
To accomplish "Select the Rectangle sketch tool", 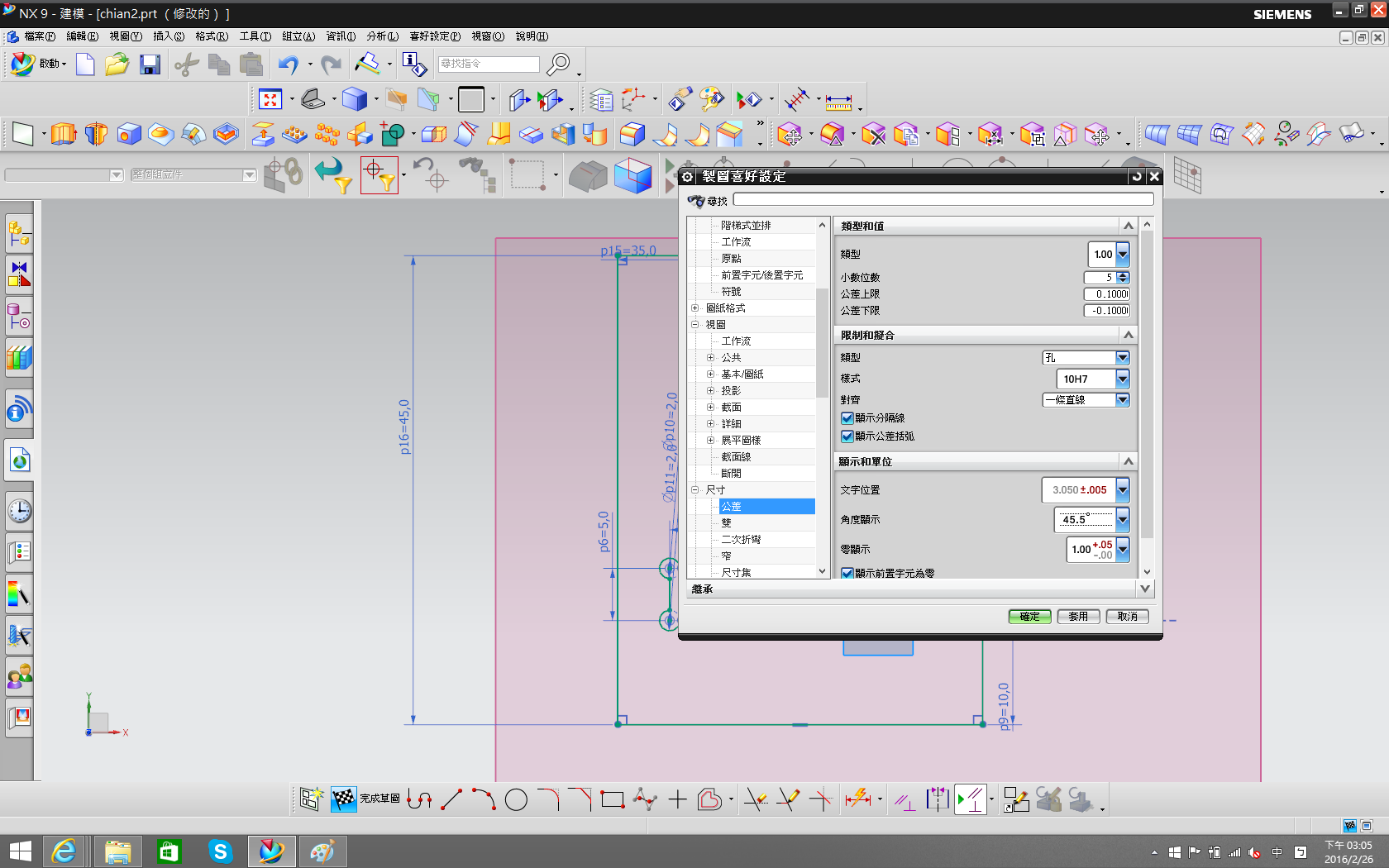I will 613,799.
